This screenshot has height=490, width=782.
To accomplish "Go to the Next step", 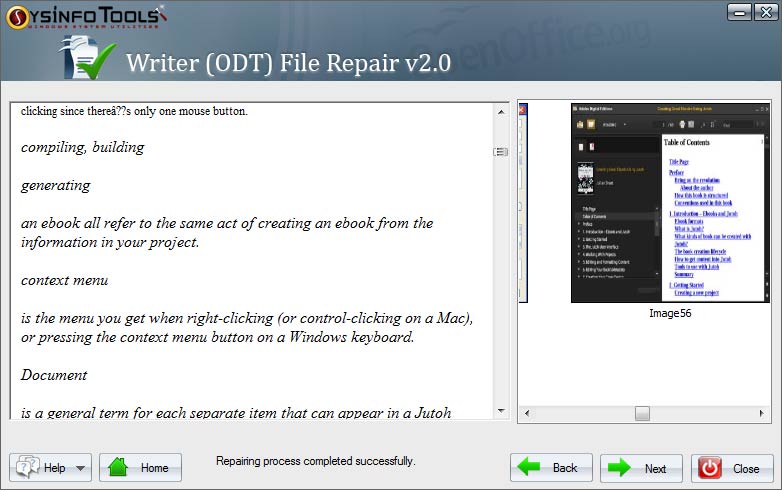I will click(634, 468).
